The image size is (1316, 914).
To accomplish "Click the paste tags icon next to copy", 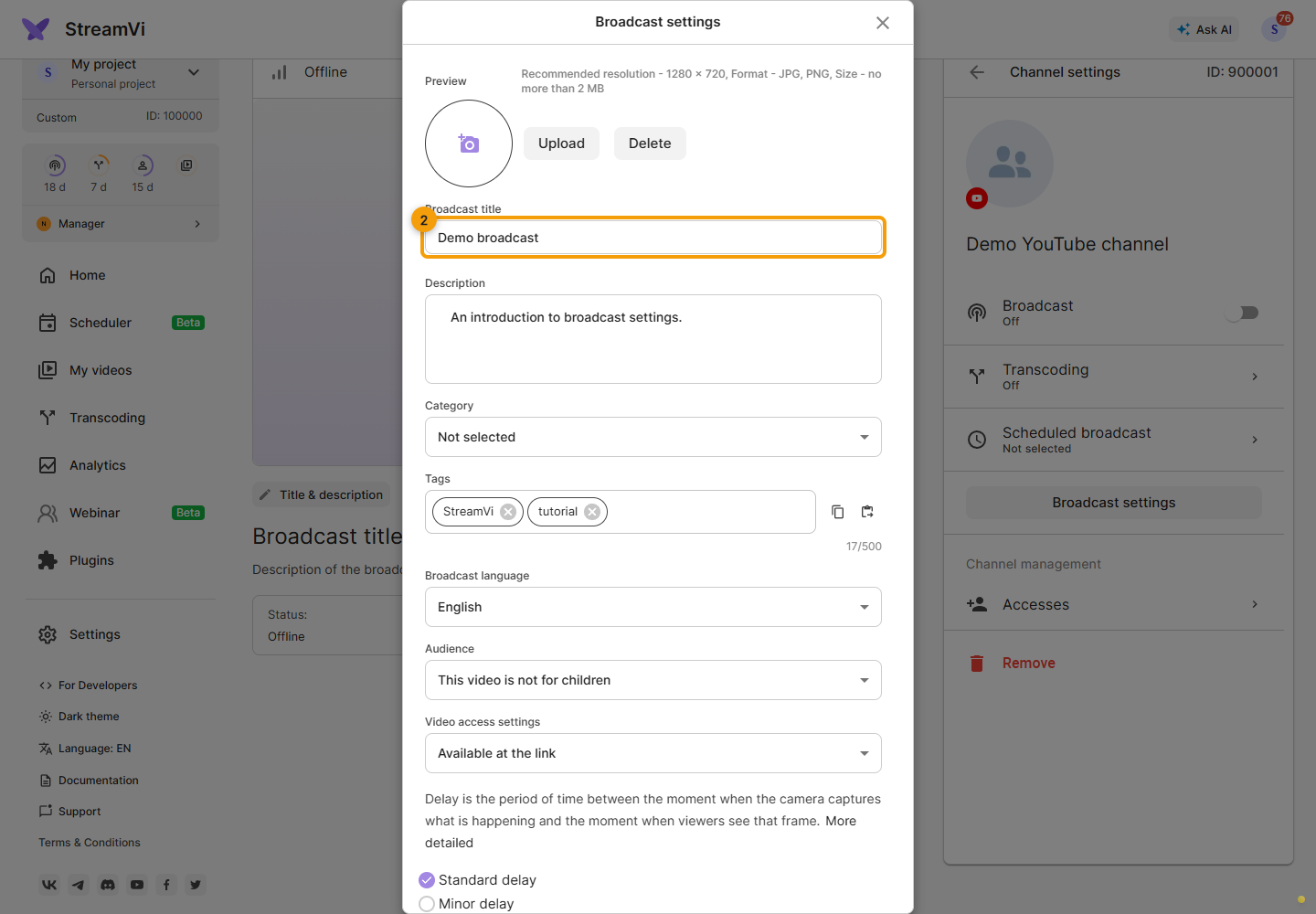I will 867,512.
